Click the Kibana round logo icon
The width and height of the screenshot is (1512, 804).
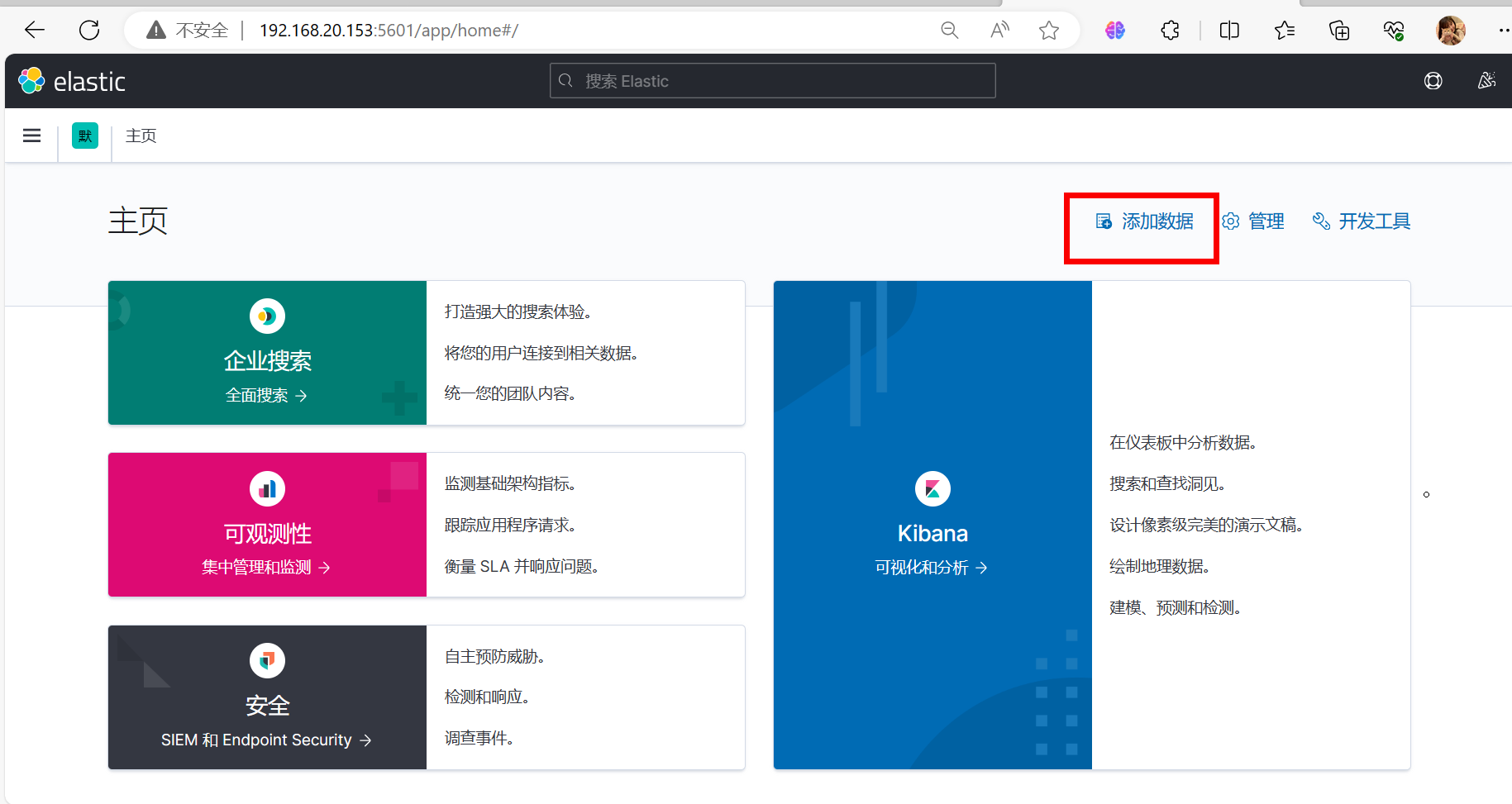point(932,489)
